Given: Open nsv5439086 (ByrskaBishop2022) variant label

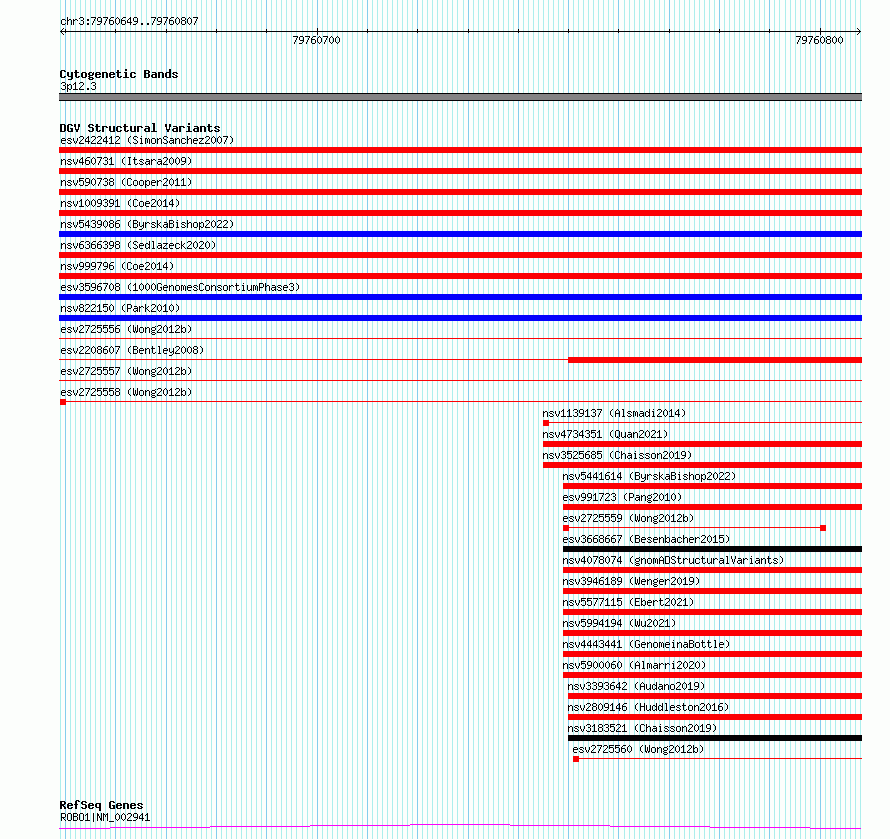Looking at the screenshot, I should [147, 224].
